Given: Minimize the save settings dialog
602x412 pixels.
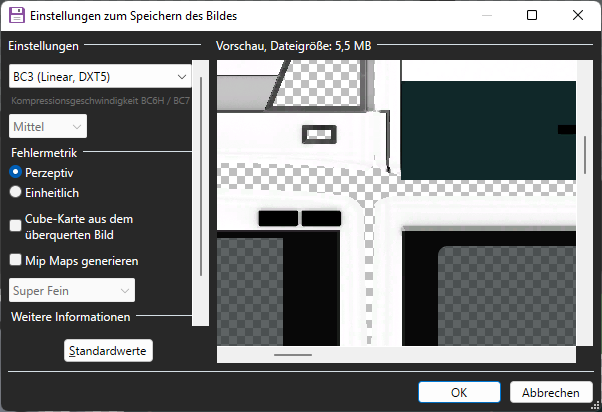Looking at the screenshot, I should tap(486, 16).
